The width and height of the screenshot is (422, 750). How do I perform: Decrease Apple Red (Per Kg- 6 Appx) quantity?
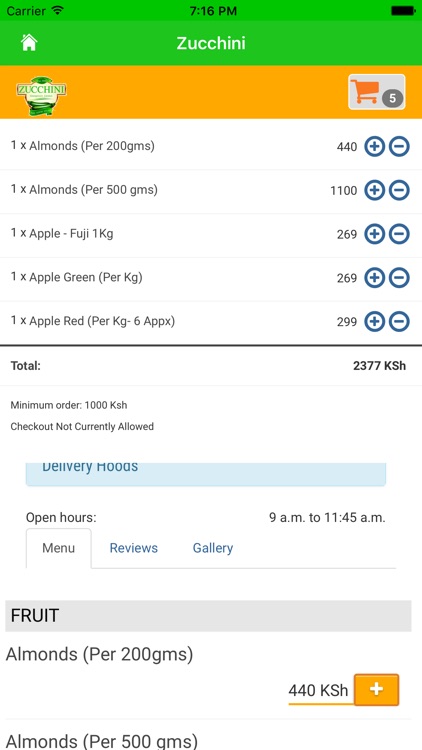399,321
